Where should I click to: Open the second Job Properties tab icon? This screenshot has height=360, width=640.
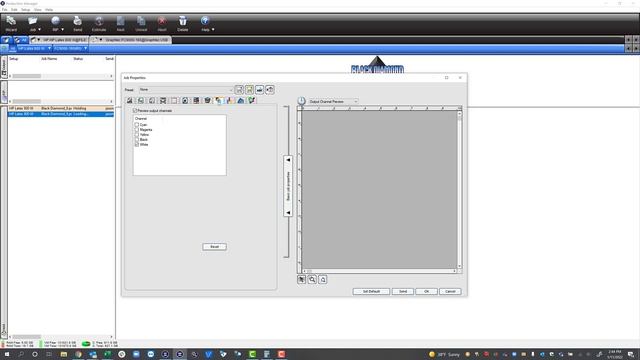coord(141,100)
